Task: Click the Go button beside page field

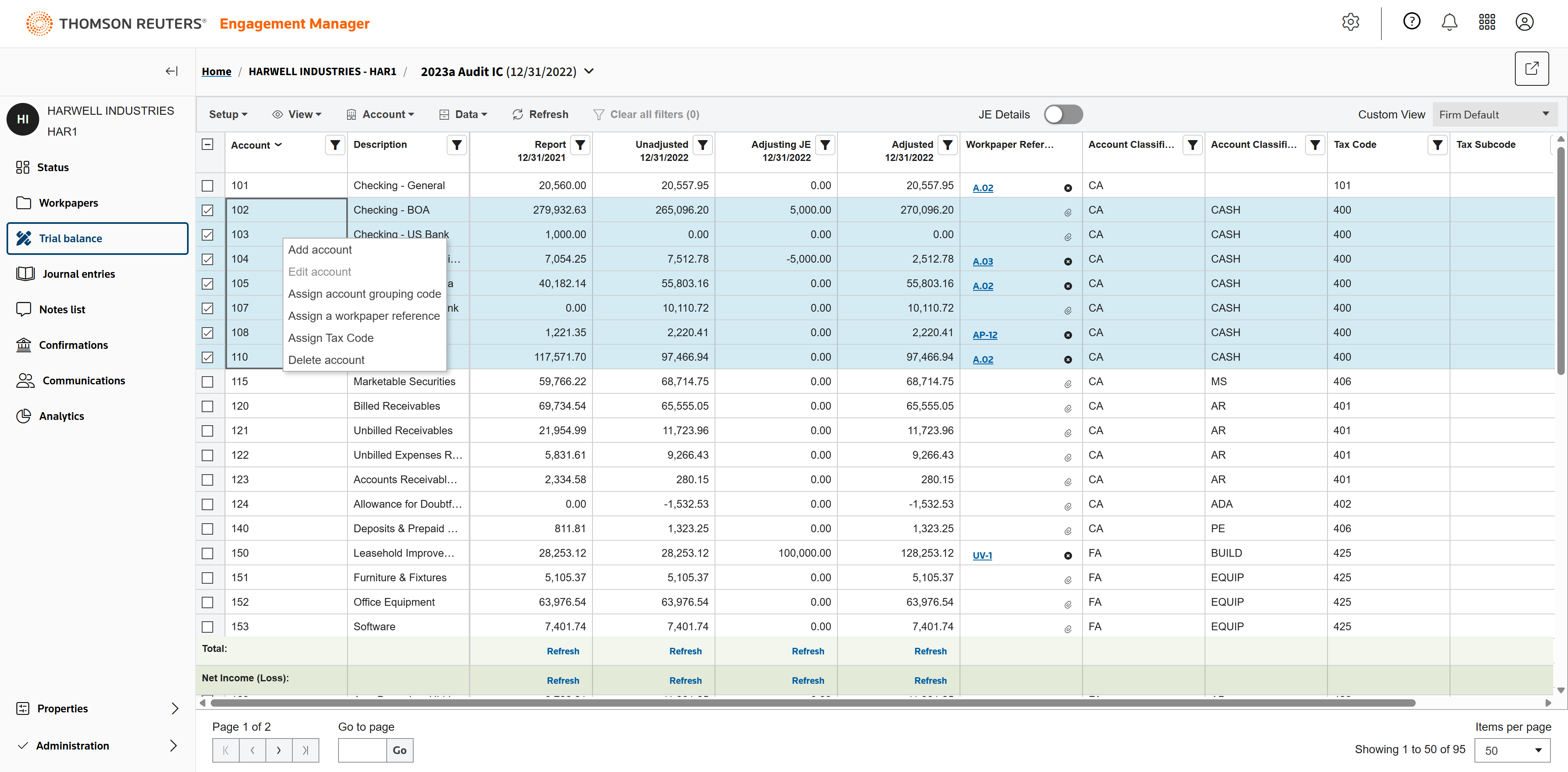Action: coord(399,750)
